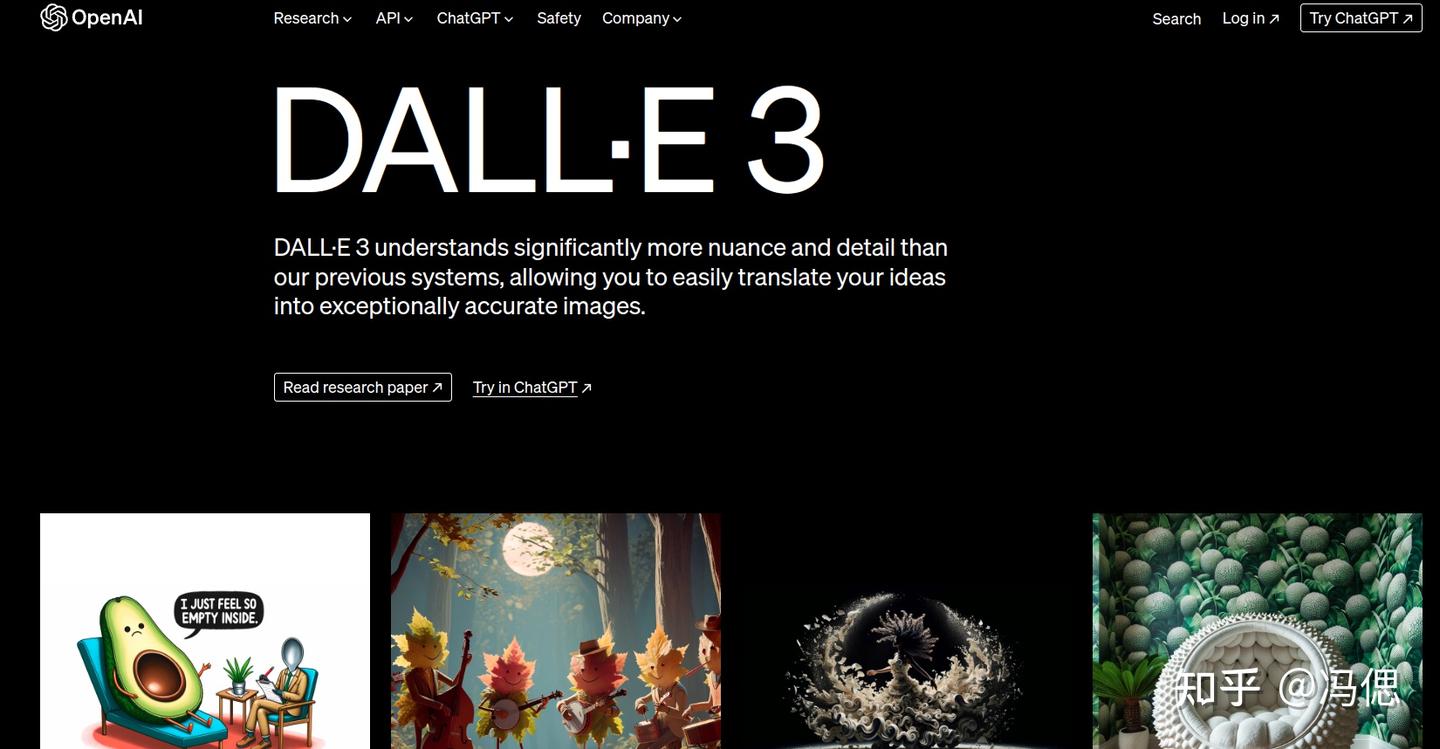The image size is (1440, 749).
Task: Click the OpenAI logo icon
Action: [x=53, y=18]
